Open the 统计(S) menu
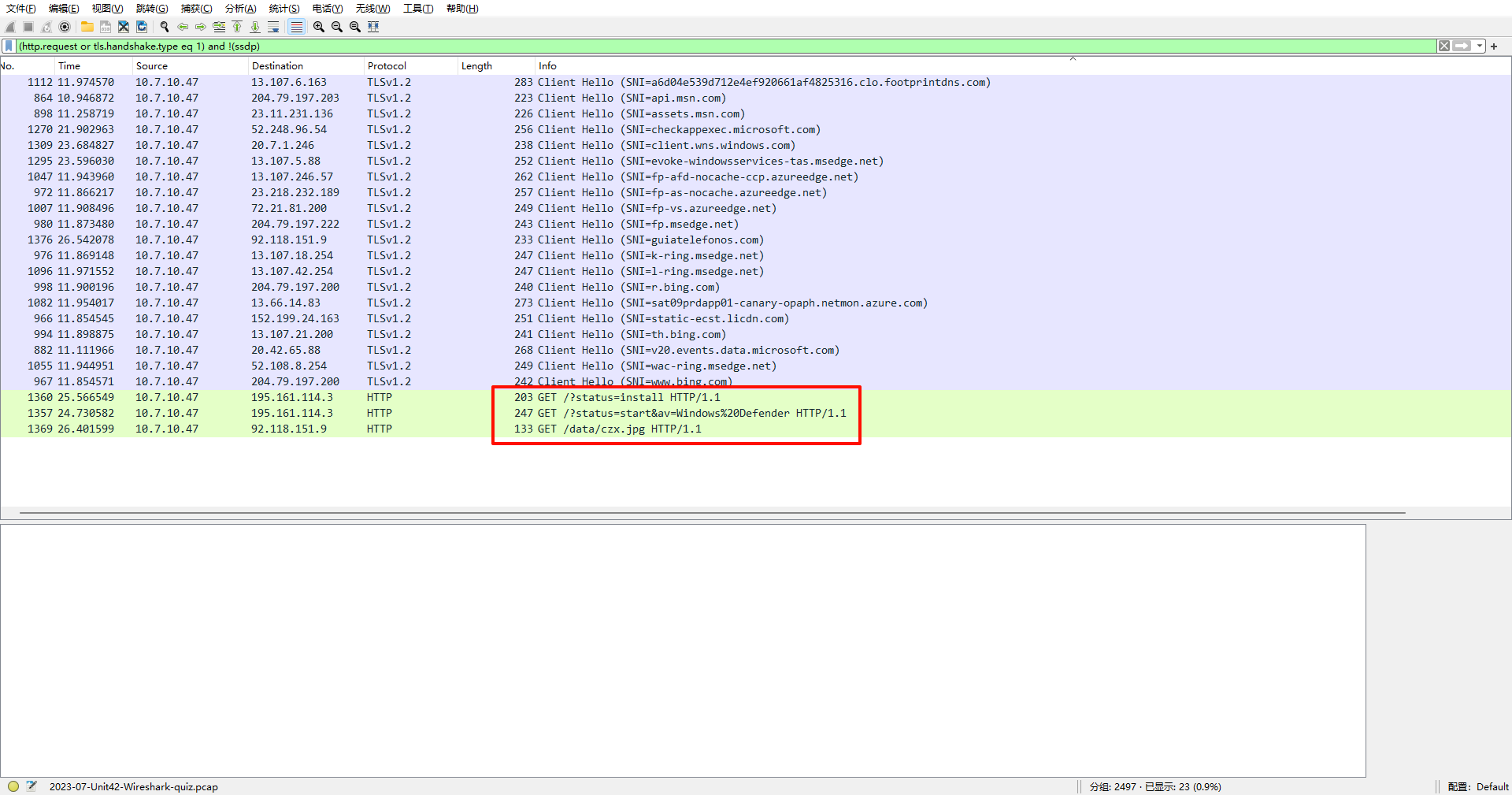Viewport: 1512px width, 795px height. 283,9
